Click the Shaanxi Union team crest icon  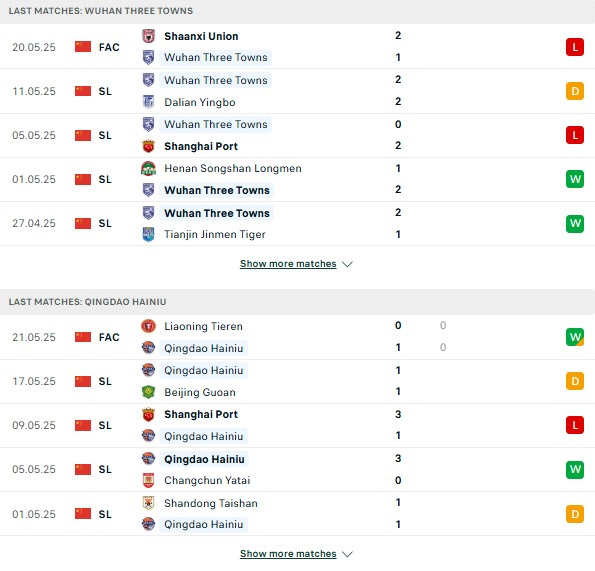click(x=148, y=36)
